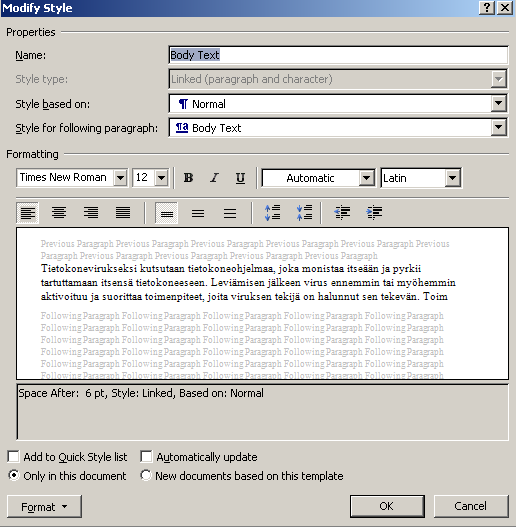Align paragraph text to the right

pyautogui.click(x=91, y=213)
